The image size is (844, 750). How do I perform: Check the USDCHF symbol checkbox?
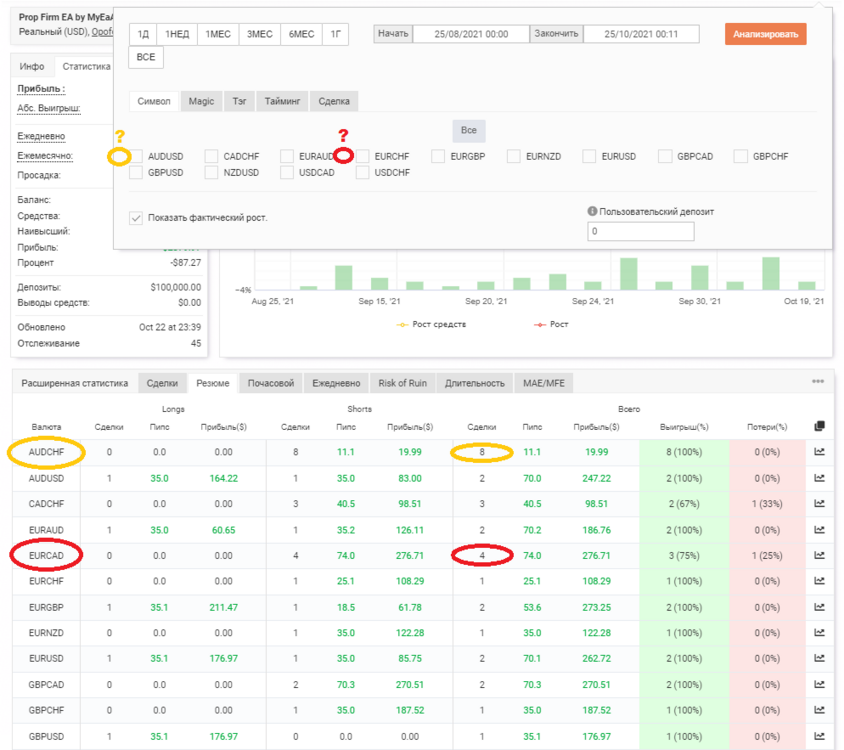pos(362,172)
